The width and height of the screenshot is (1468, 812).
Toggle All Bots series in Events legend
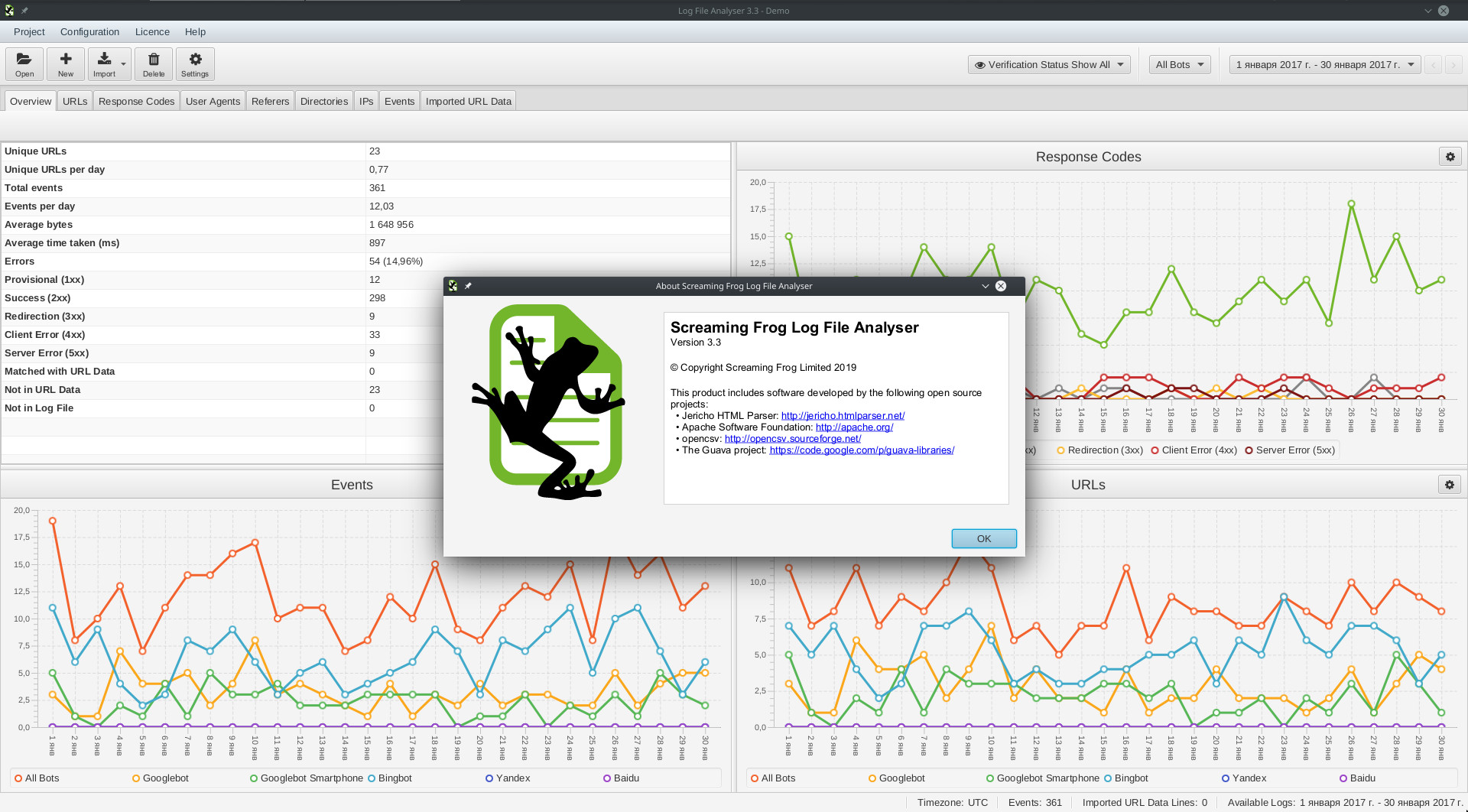(x=37, y=778)
